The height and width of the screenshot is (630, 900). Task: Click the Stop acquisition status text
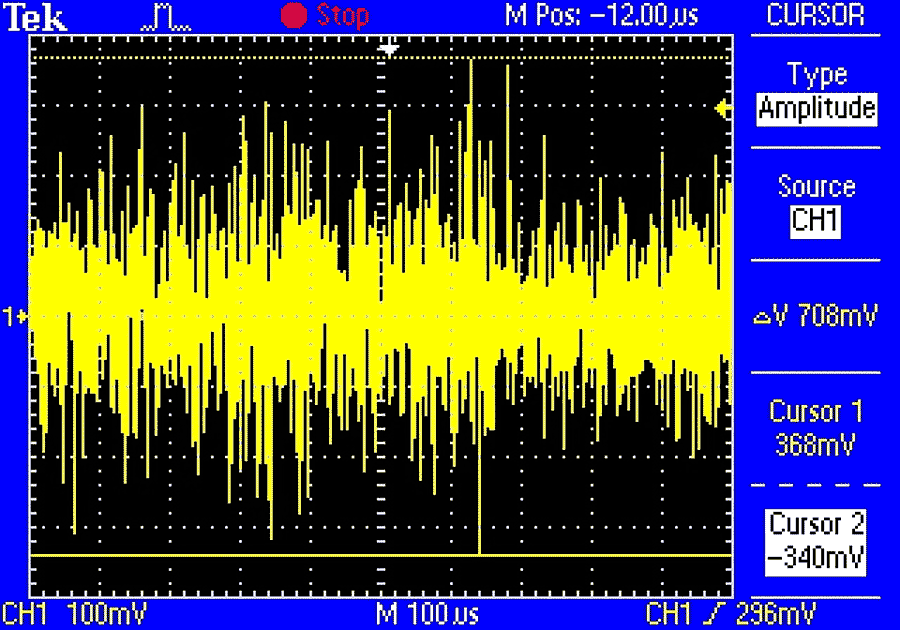[x=343, y=15]
